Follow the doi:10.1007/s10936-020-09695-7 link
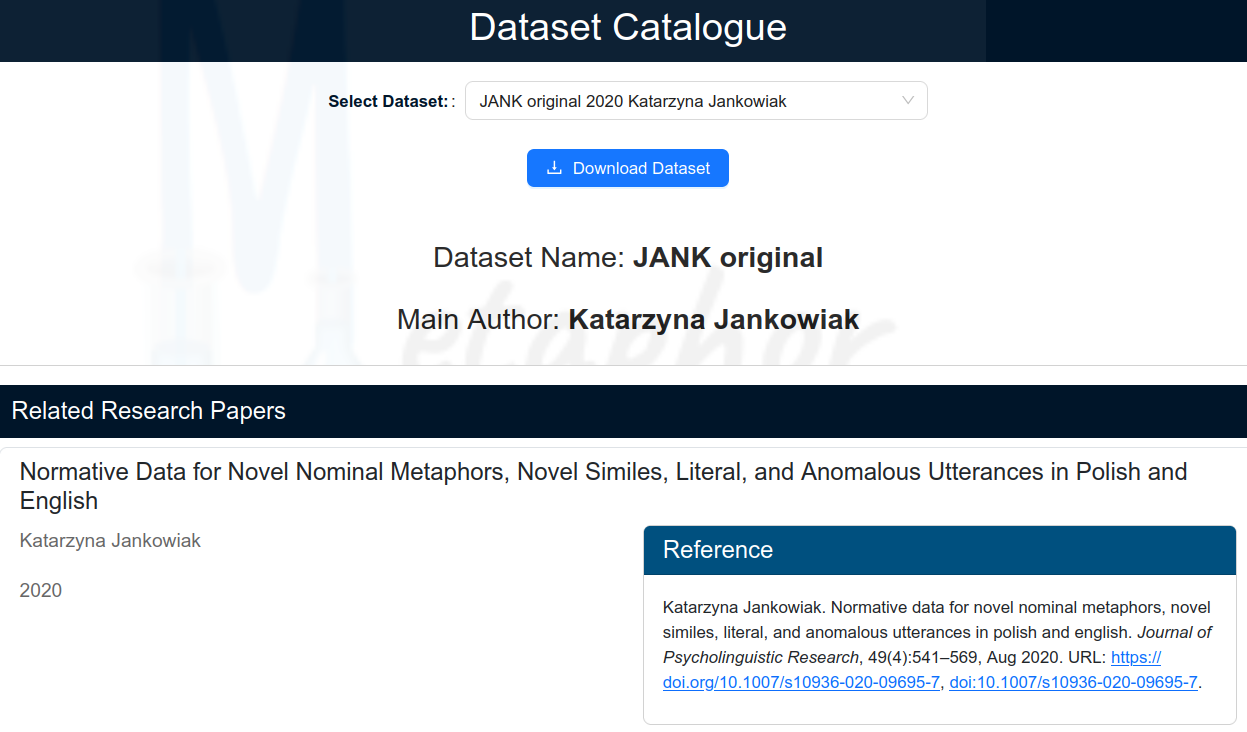This screenshot has width=1247, height=732. (1072, 683)
